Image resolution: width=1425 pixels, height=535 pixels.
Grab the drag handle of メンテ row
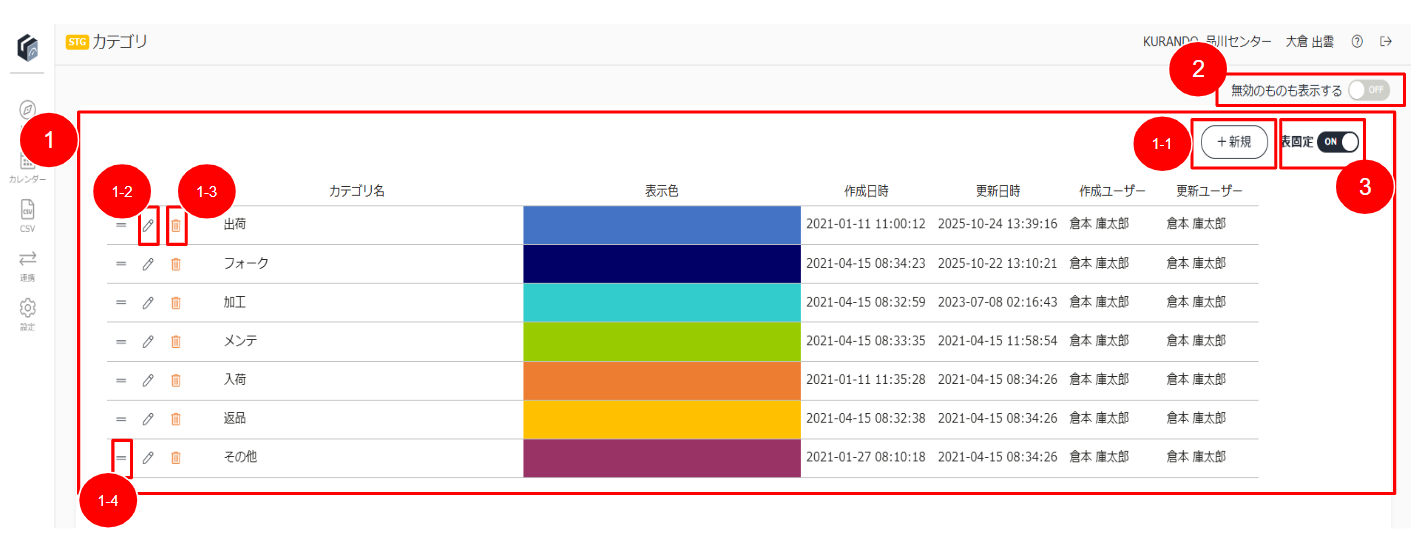point(121,341)
